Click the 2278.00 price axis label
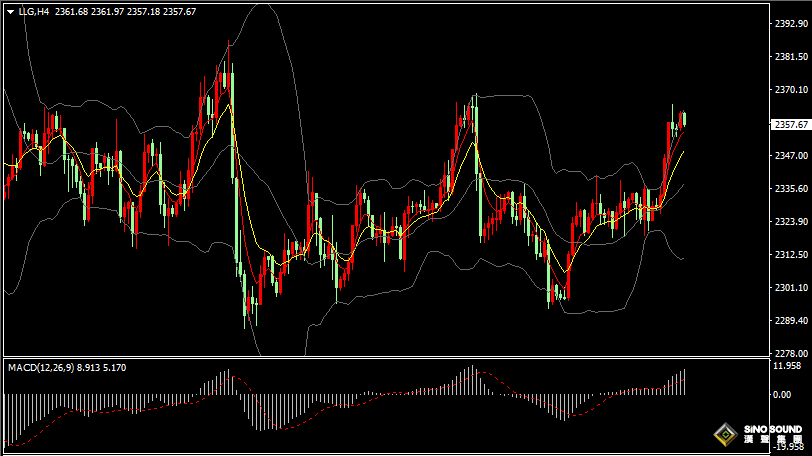This screenshot has width=812, height=456. [789, 353]
